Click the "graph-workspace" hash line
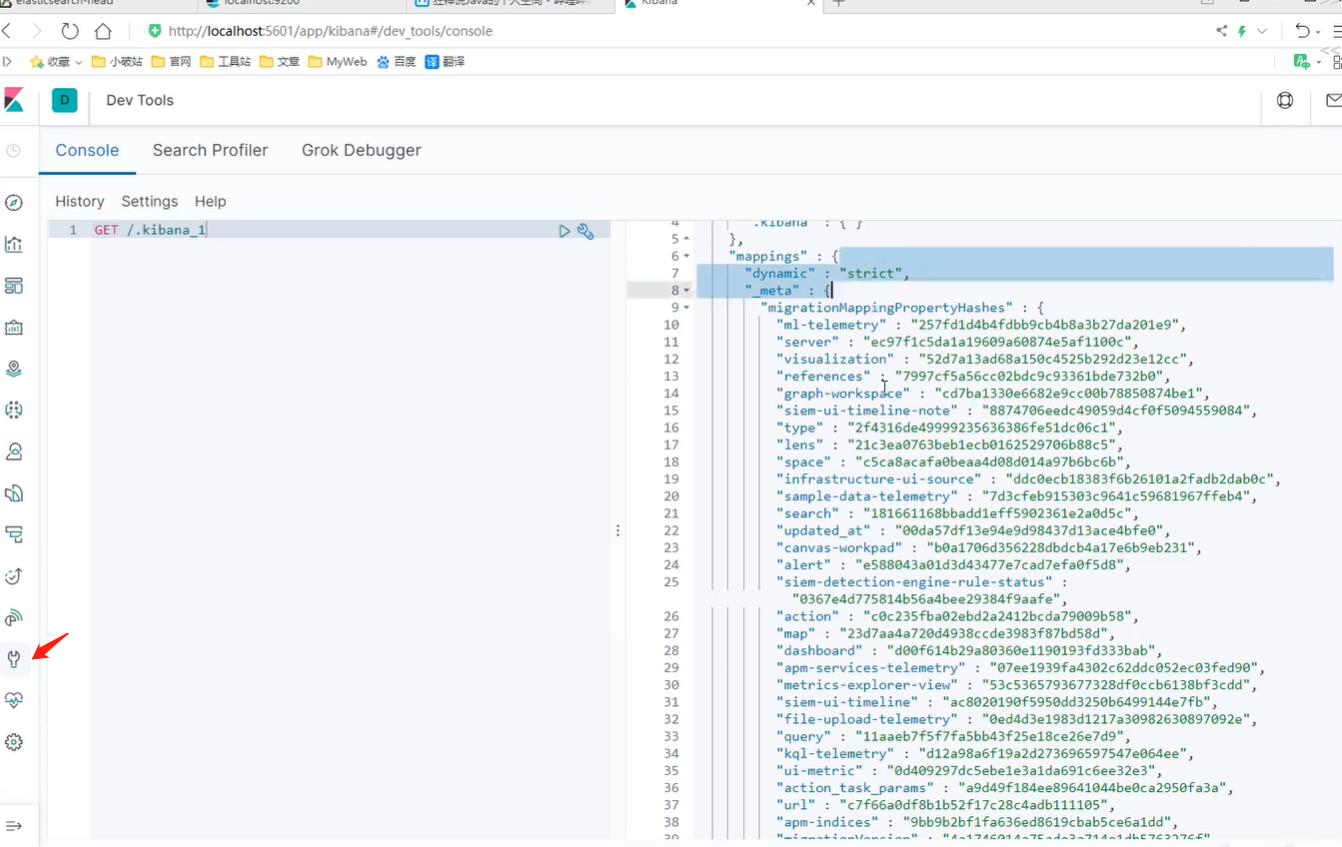Image resolution: width=1342 pixels, height=847 pixels. [x=993, y=393]
